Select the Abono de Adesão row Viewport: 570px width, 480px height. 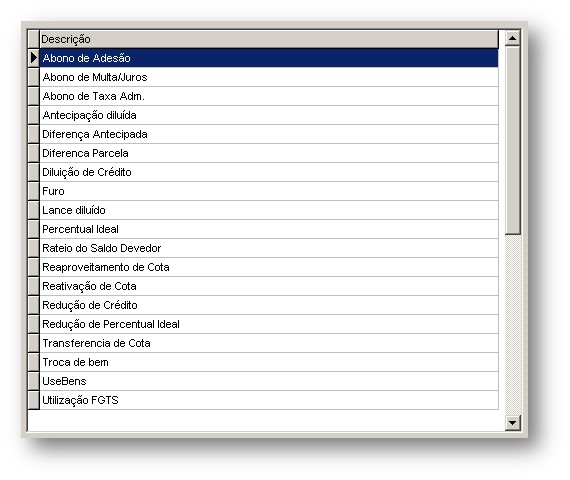(269, 58)
